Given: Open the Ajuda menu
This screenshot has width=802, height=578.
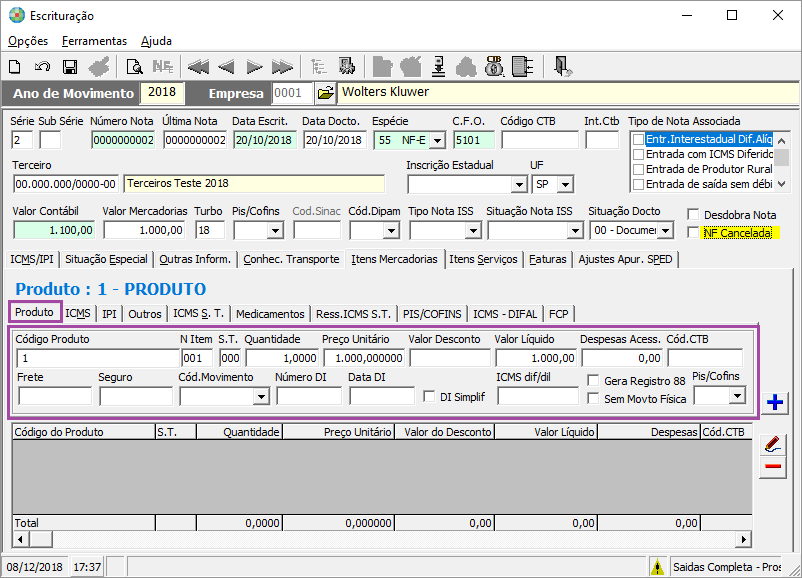Looking at the screenshot, I should coord(157,41).
